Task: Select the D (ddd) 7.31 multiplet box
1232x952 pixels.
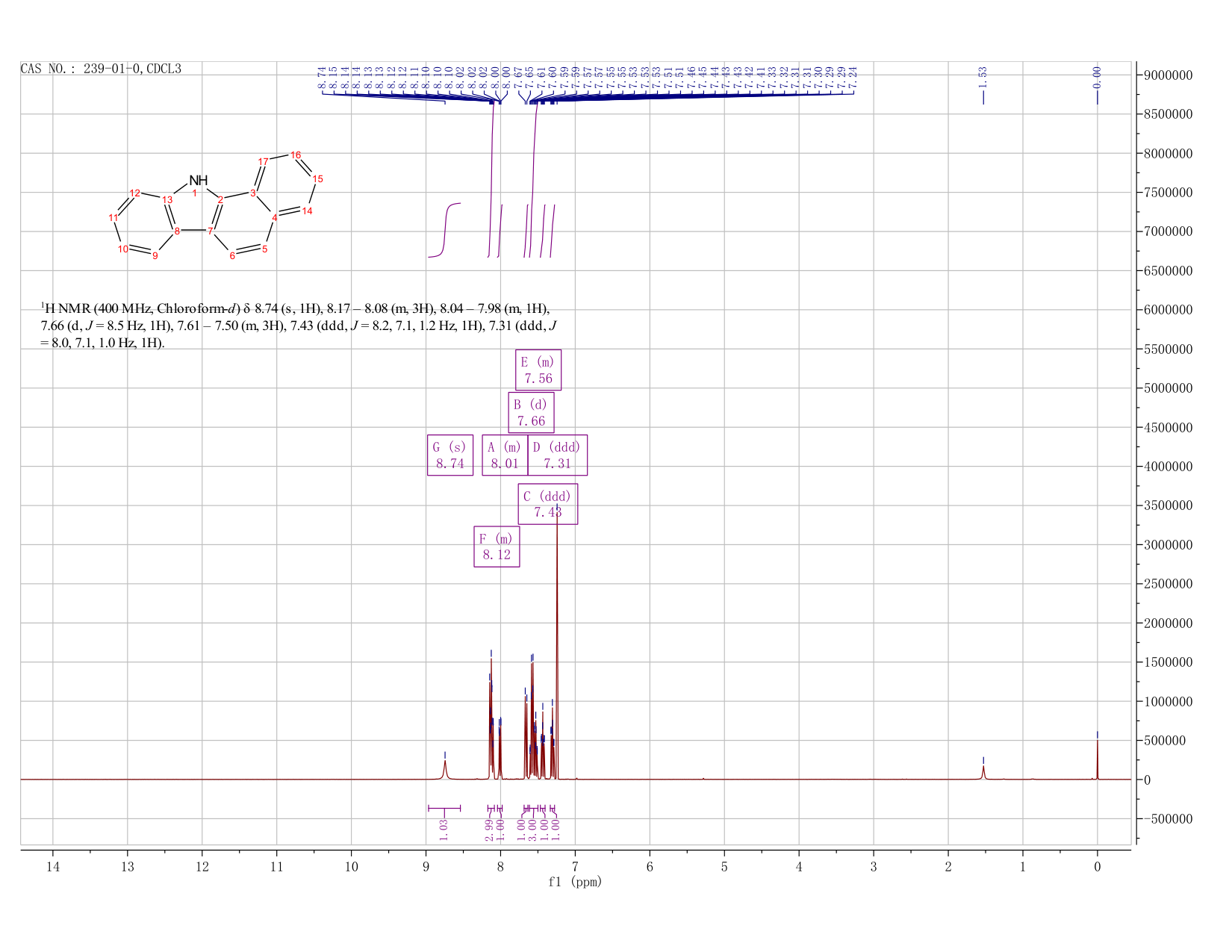Action: pyautogui.click(x=557, y=455)
